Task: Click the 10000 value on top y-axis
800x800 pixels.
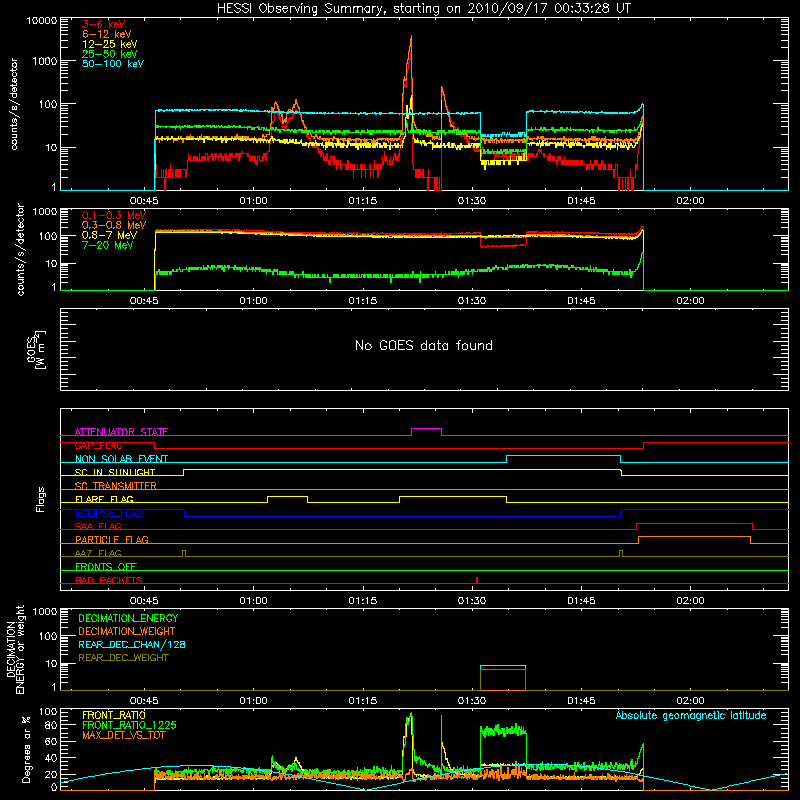Action: (42, 20)
